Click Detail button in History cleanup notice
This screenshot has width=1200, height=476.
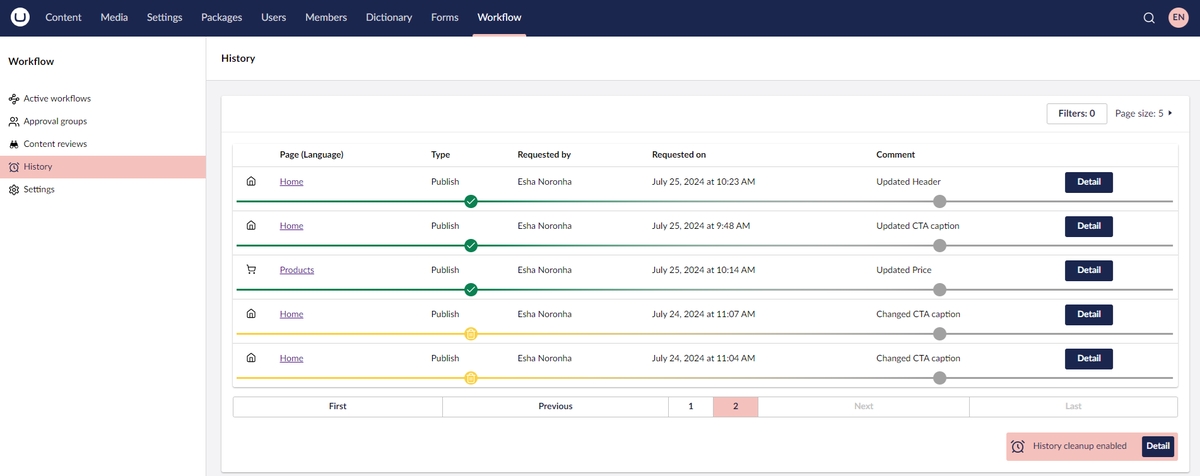coord(1157,447)
